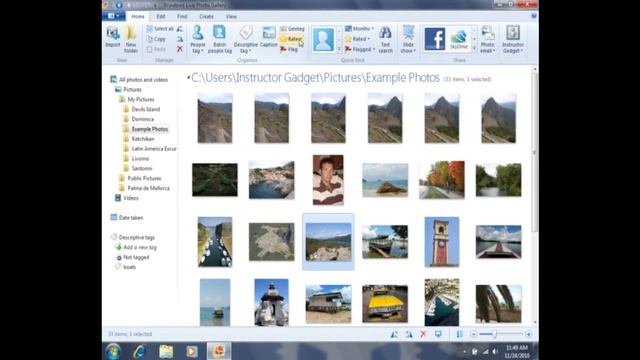The image size is (640, 360).
Task: Open the Devils Island folder
Action: (145, 109)
